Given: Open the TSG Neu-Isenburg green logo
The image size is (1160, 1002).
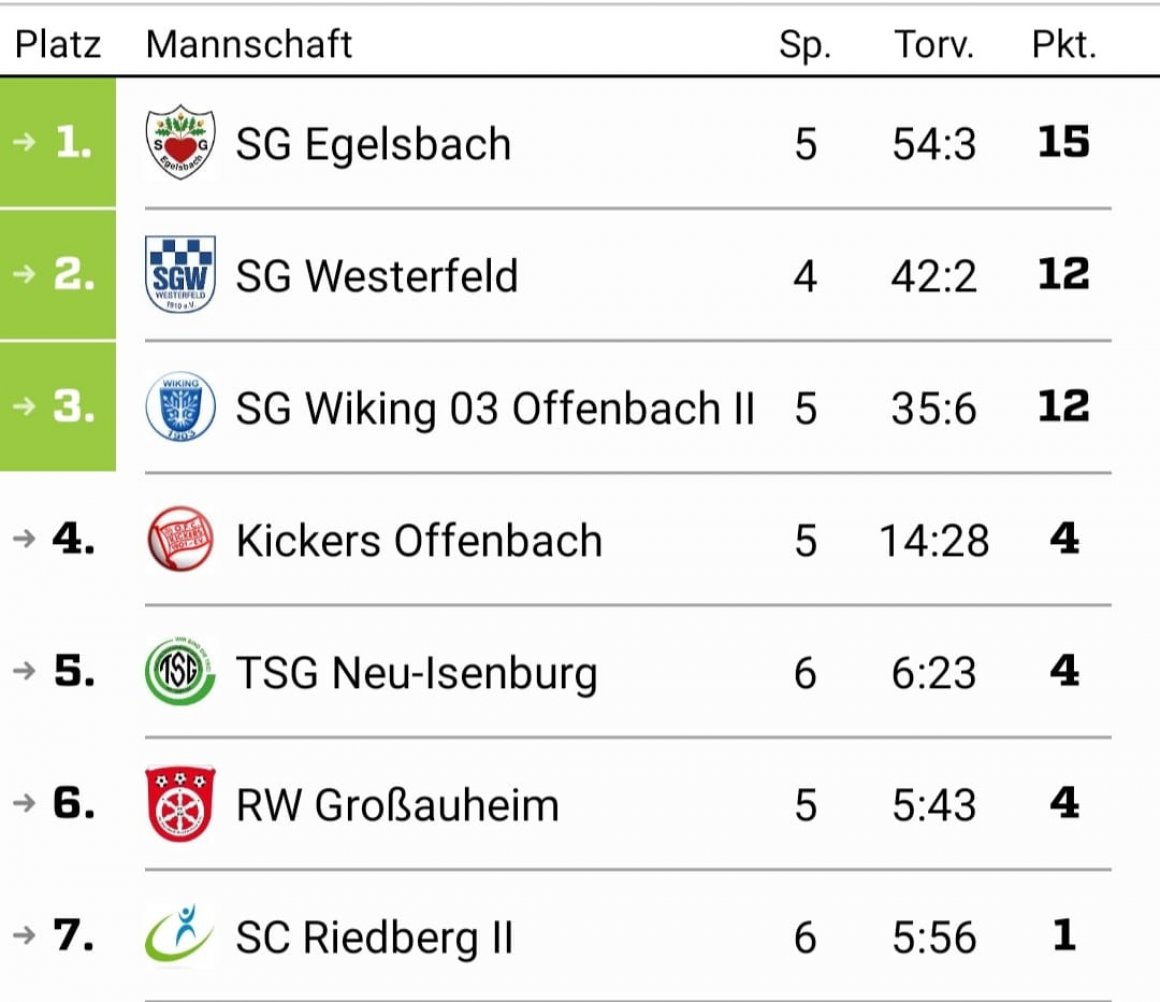Looking at the screenshot, I should pyautogui.click(x=181, y=670).
